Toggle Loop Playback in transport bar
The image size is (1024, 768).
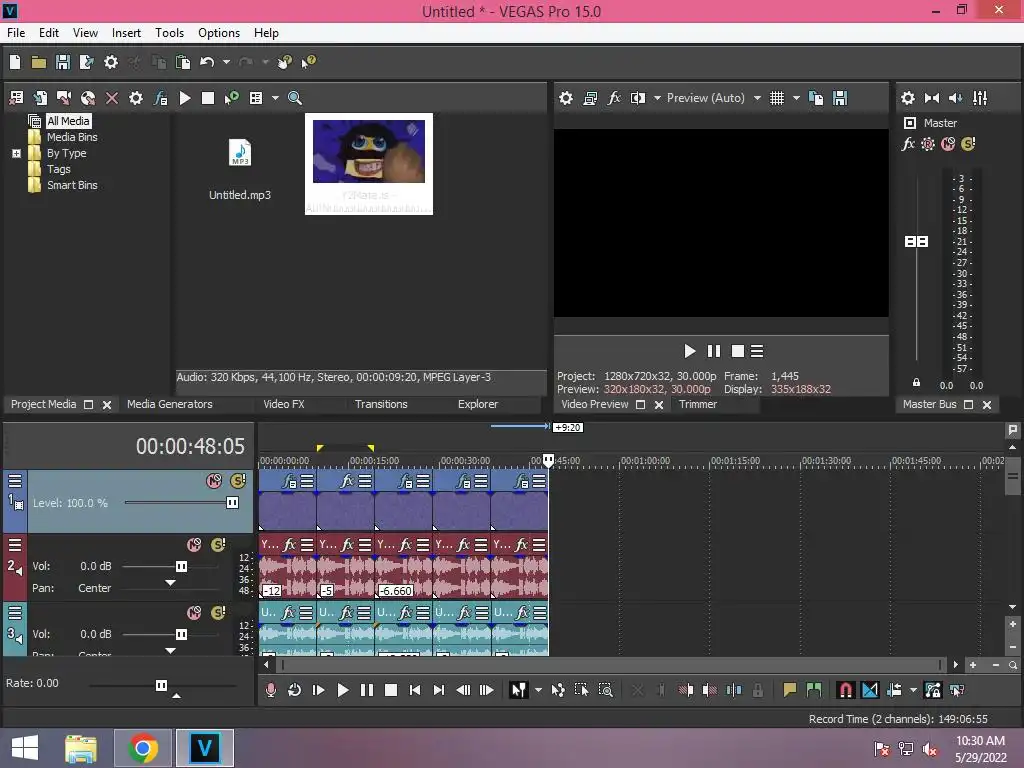point(294,690)
